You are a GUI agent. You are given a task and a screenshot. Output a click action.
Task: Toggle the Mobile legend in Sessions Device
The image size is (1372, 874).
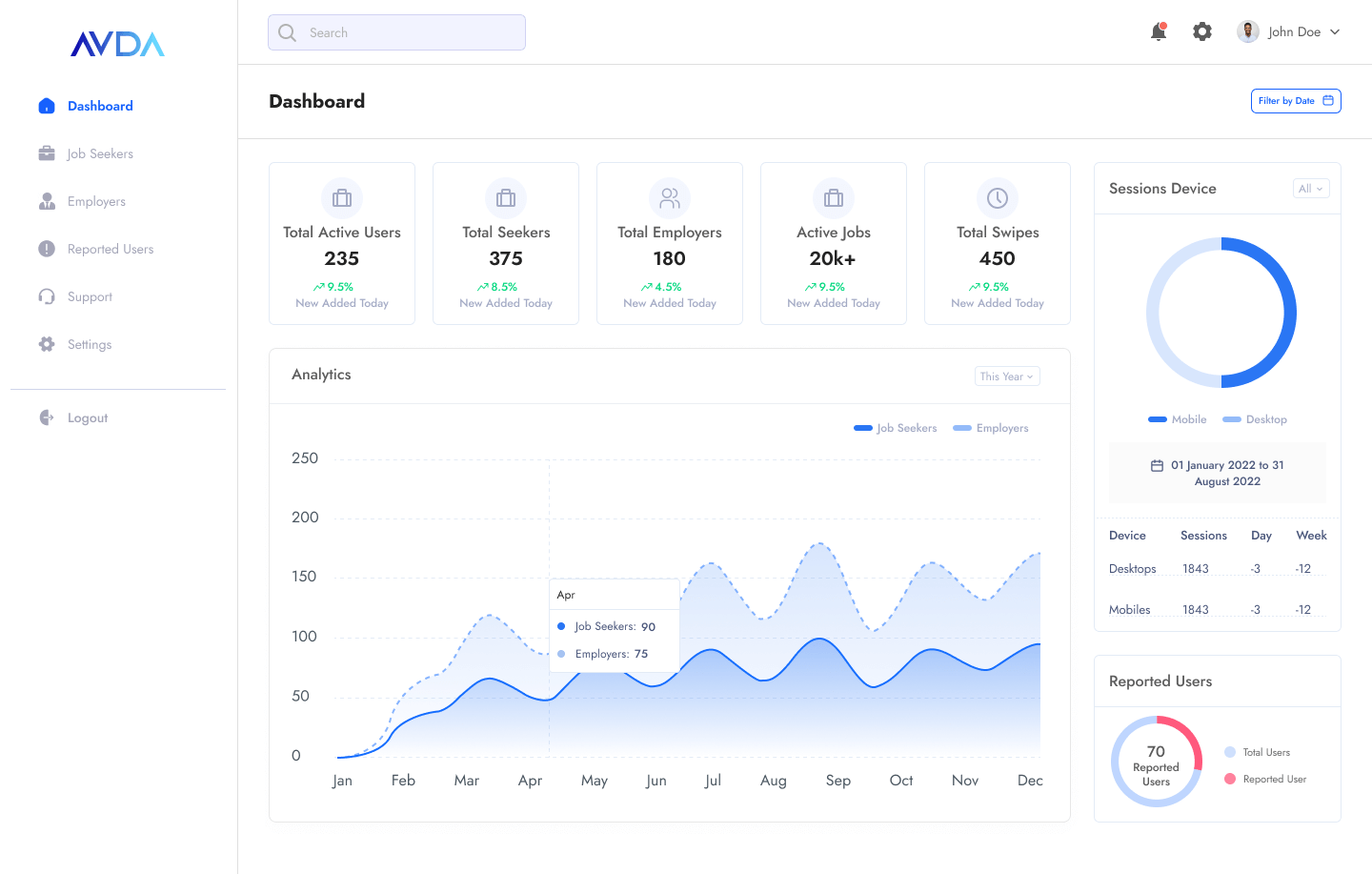pos(1178,419)
